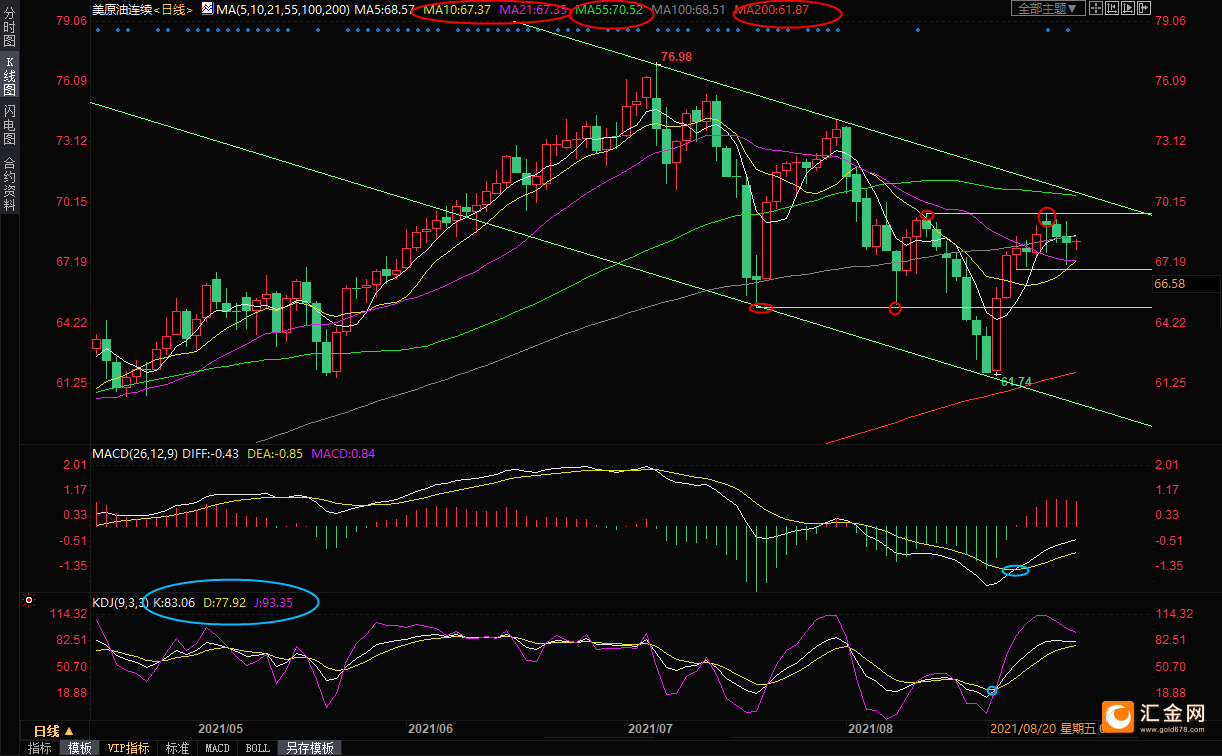This screenshot has width=1222, height=756.
Task: Select the 指标 bottom tab
Action: coord(40,748)
